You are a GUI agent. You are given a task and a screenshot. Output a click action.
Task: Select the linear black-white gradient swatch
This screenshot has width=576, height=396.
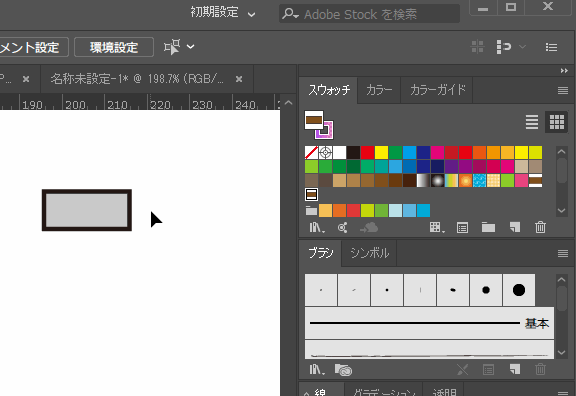423,181
